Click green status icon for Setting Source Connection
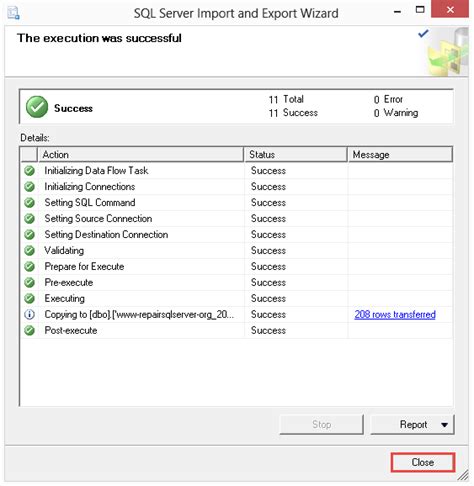474x486 pixels. 29,219
